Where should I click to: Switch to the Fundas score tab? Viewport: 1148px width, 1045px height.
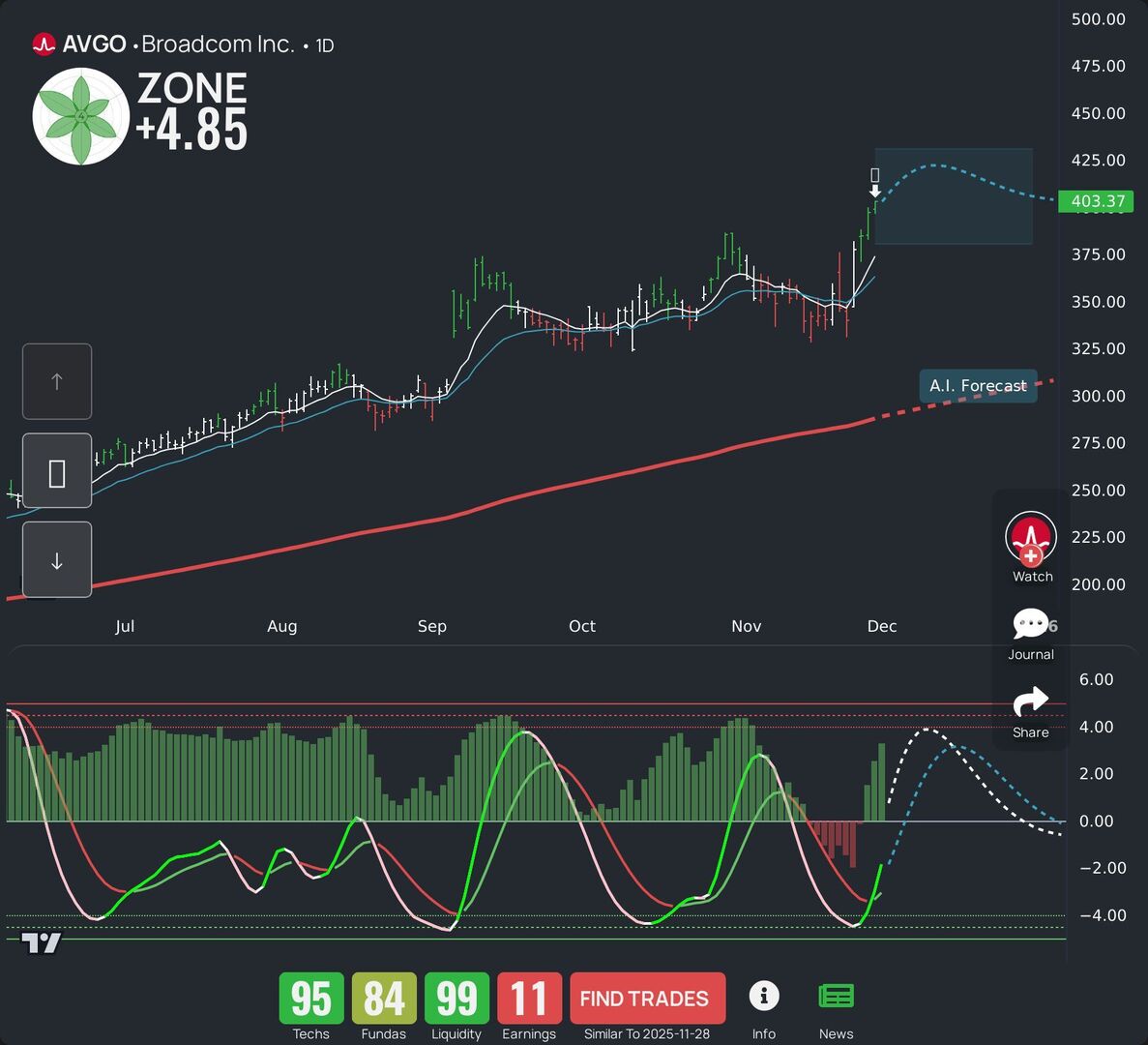[x=383, y=1000]
